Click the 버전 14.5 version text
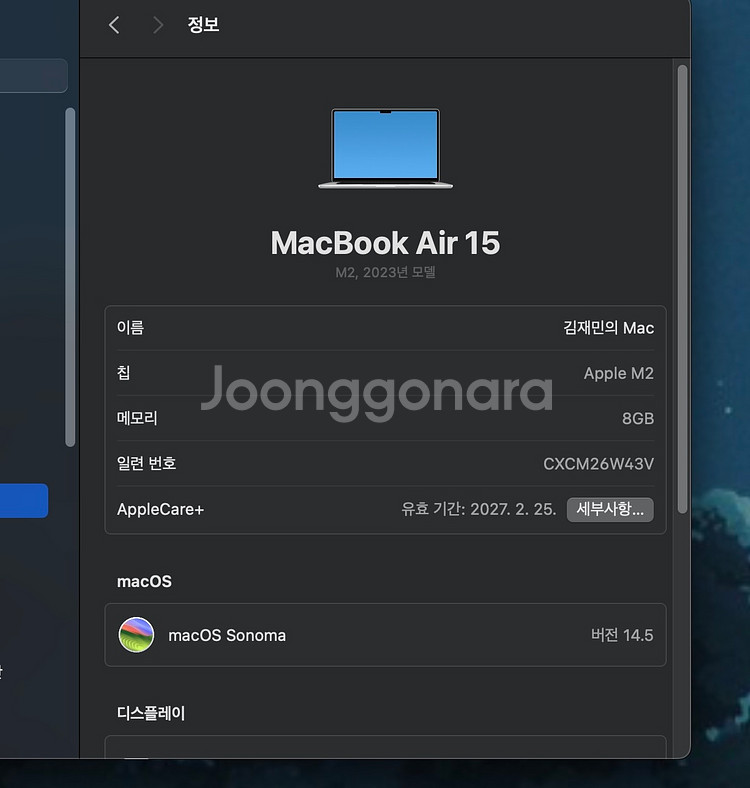 [622, 635]
